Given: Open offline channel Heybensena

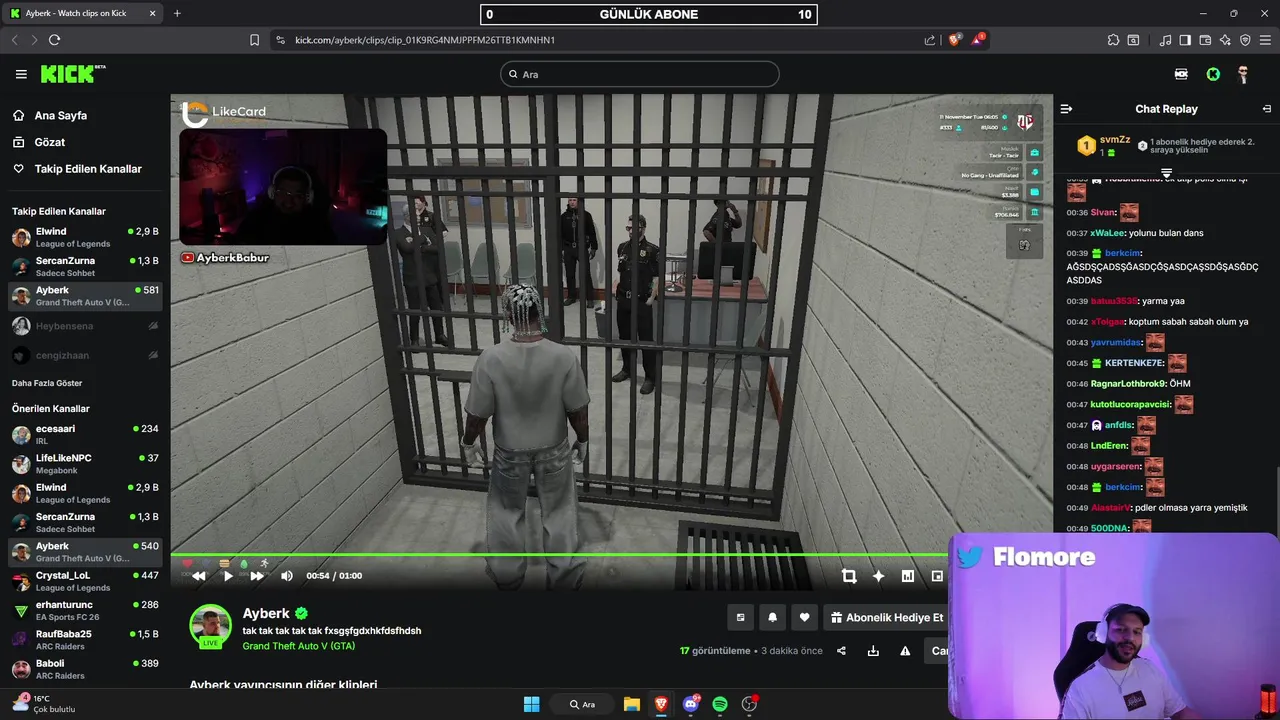Looking at the screenshot, I should pos(85,326).
